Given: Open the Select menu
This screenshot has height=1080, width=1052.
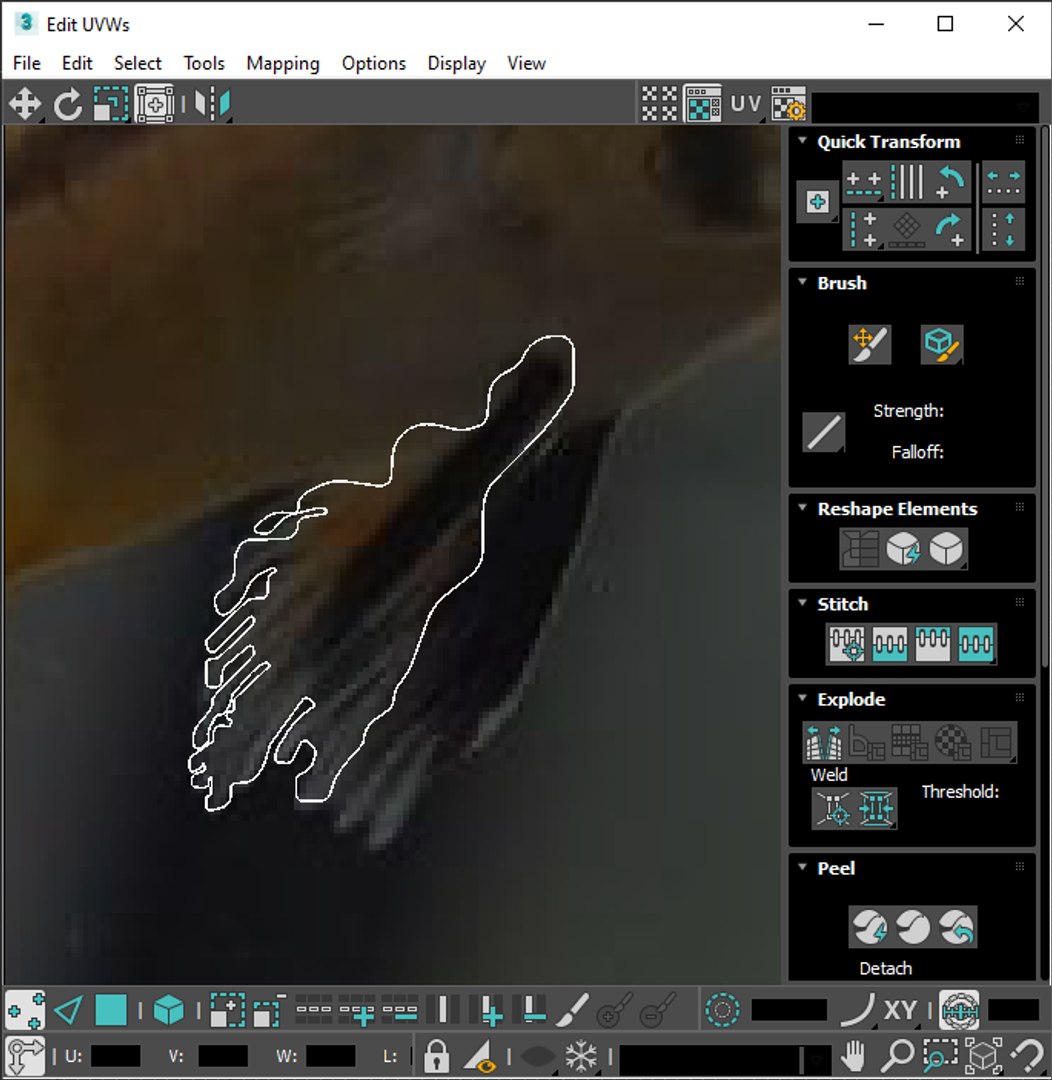Looking at the screenshot, I should (x=138, y=63).
